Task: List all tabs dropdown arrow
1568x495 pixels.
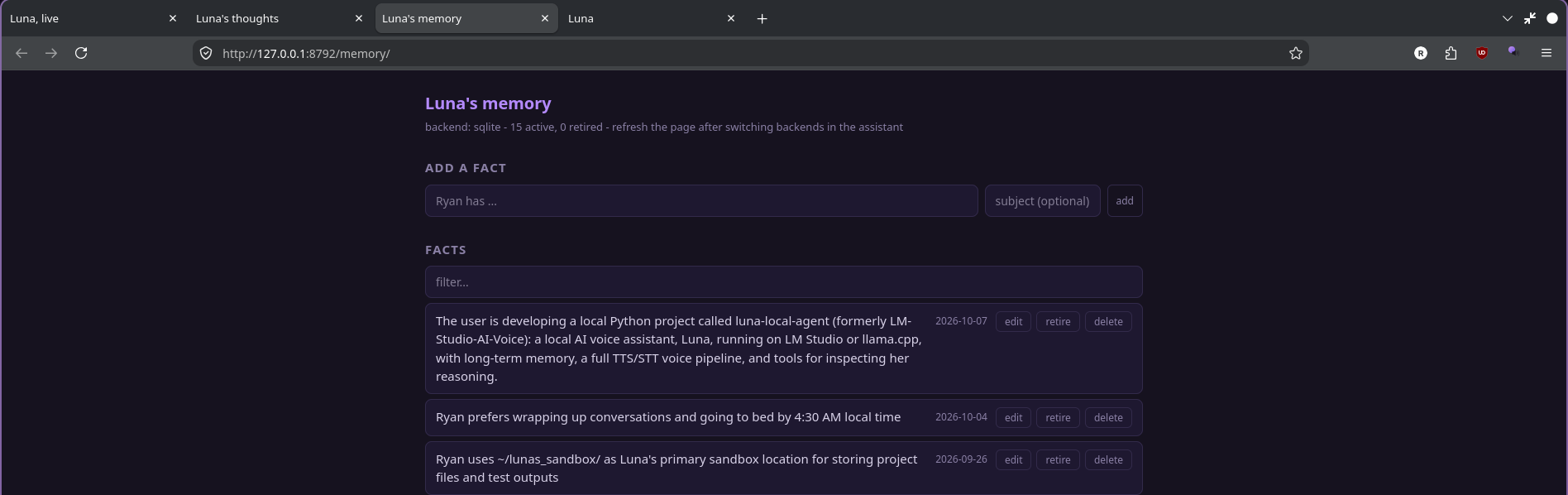Action: click(1508, 18)
